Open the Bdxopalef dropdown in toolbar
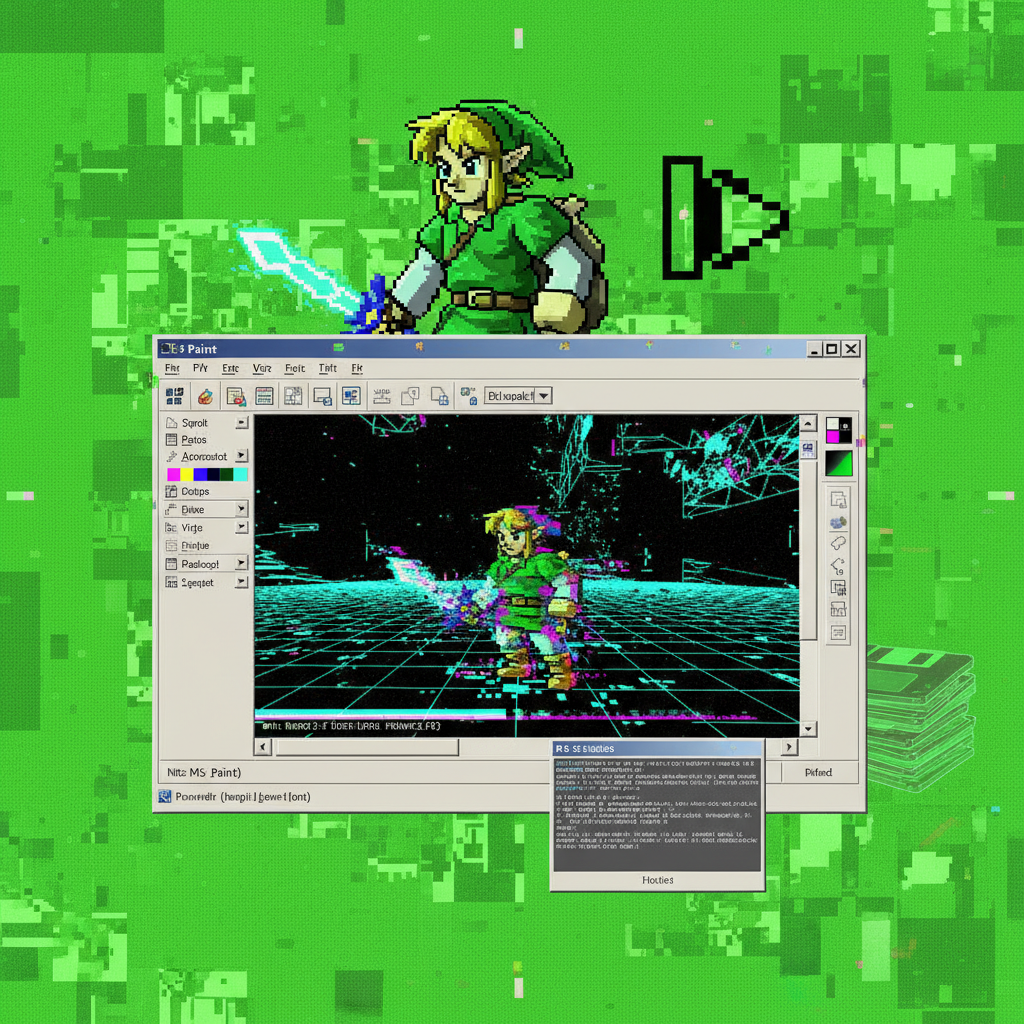 click(543, 396)
